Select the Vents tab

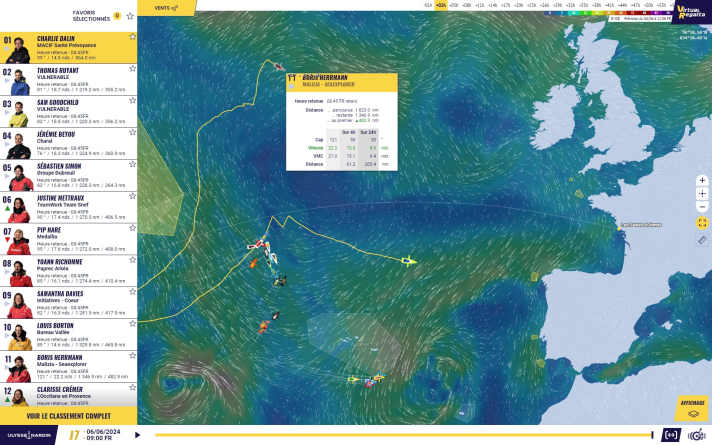click(166, 8)
